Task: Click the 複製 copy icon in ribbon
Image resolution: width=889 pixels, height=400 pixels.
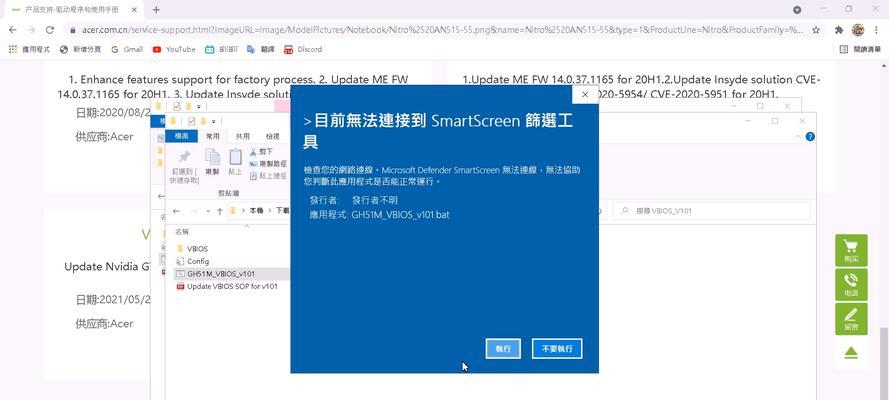Action: 212,158
